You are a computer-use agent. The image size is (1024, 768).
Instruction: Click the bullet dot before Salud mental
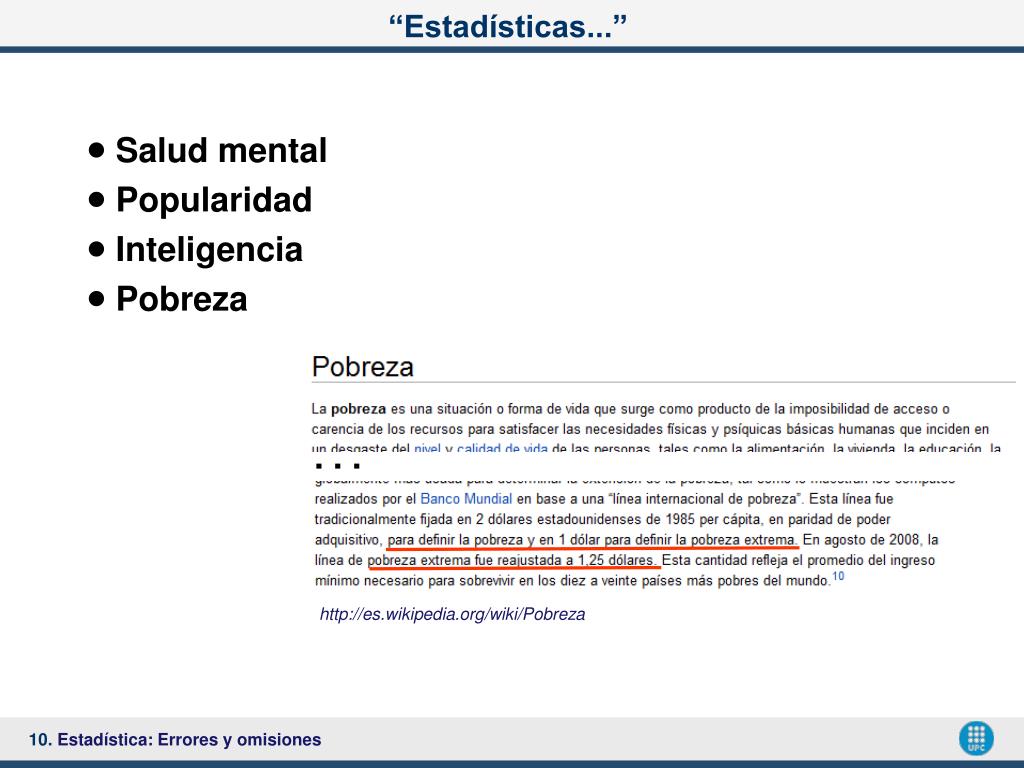pos(97,150)
